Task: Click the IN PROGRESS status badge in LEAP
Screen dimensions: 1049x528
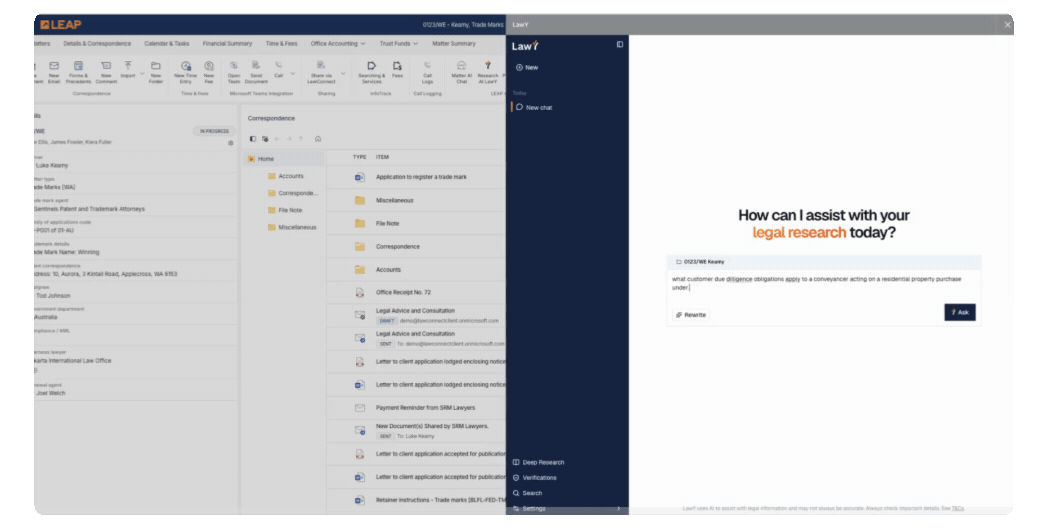Action: pos(214,131)
